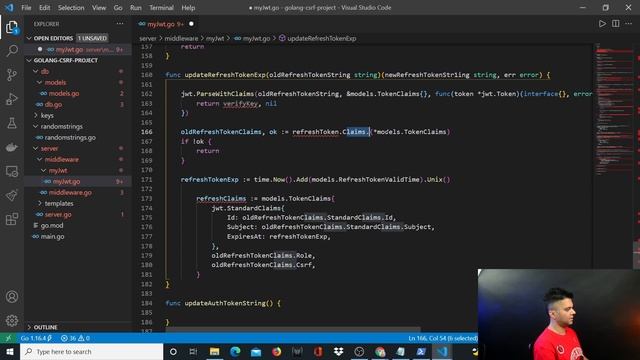Open the File menu

tap(26, 8)
